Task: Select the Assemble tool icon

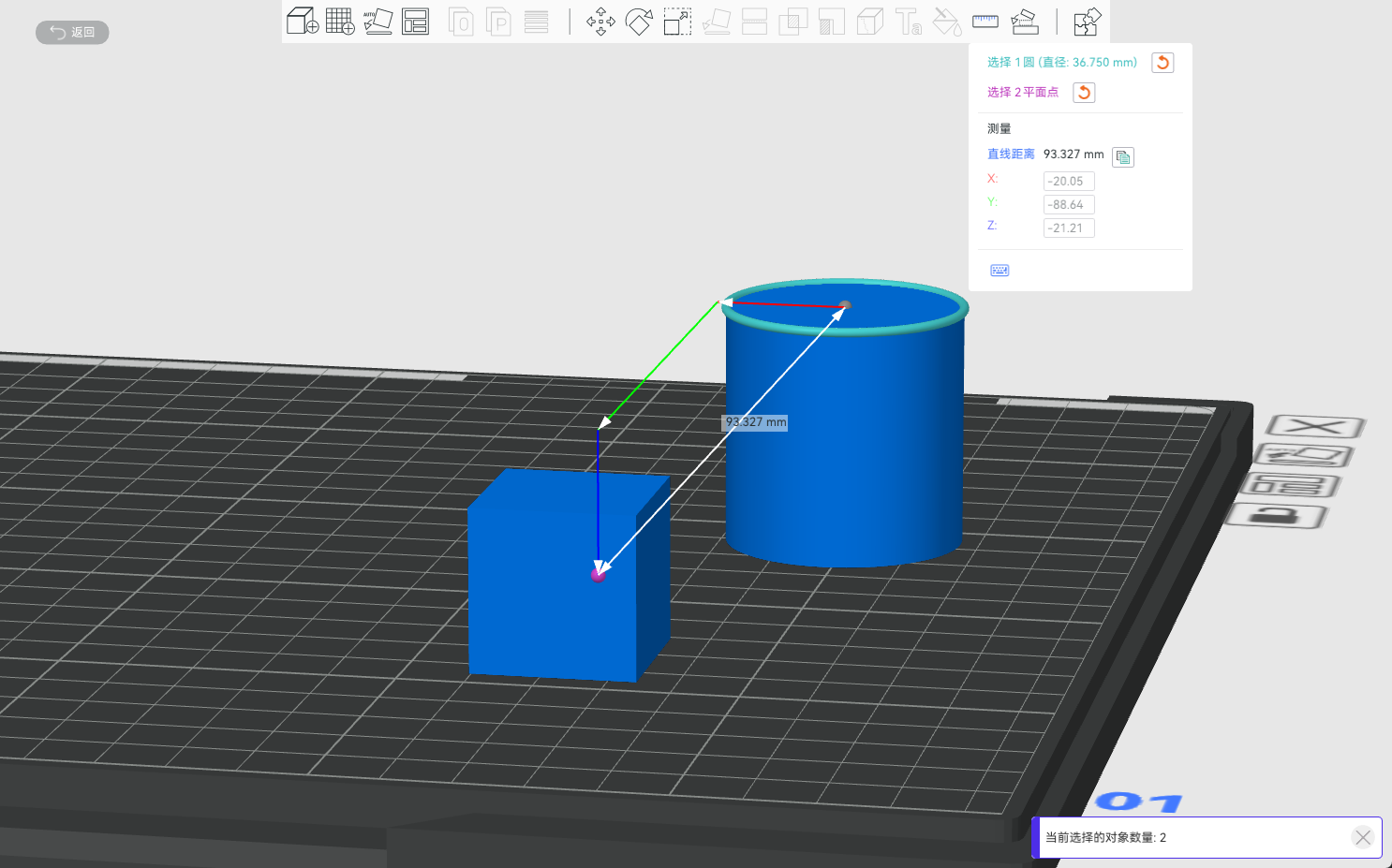Action: tap(1025, 22)
